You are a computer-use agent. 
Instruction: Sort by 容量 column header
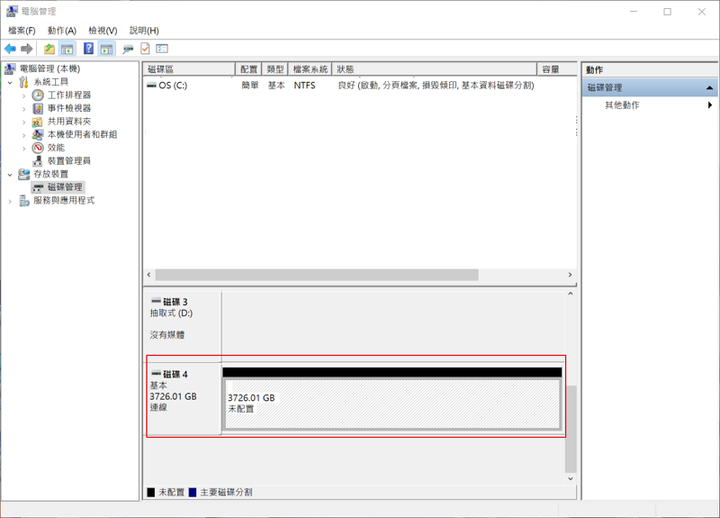click(557, 69)
